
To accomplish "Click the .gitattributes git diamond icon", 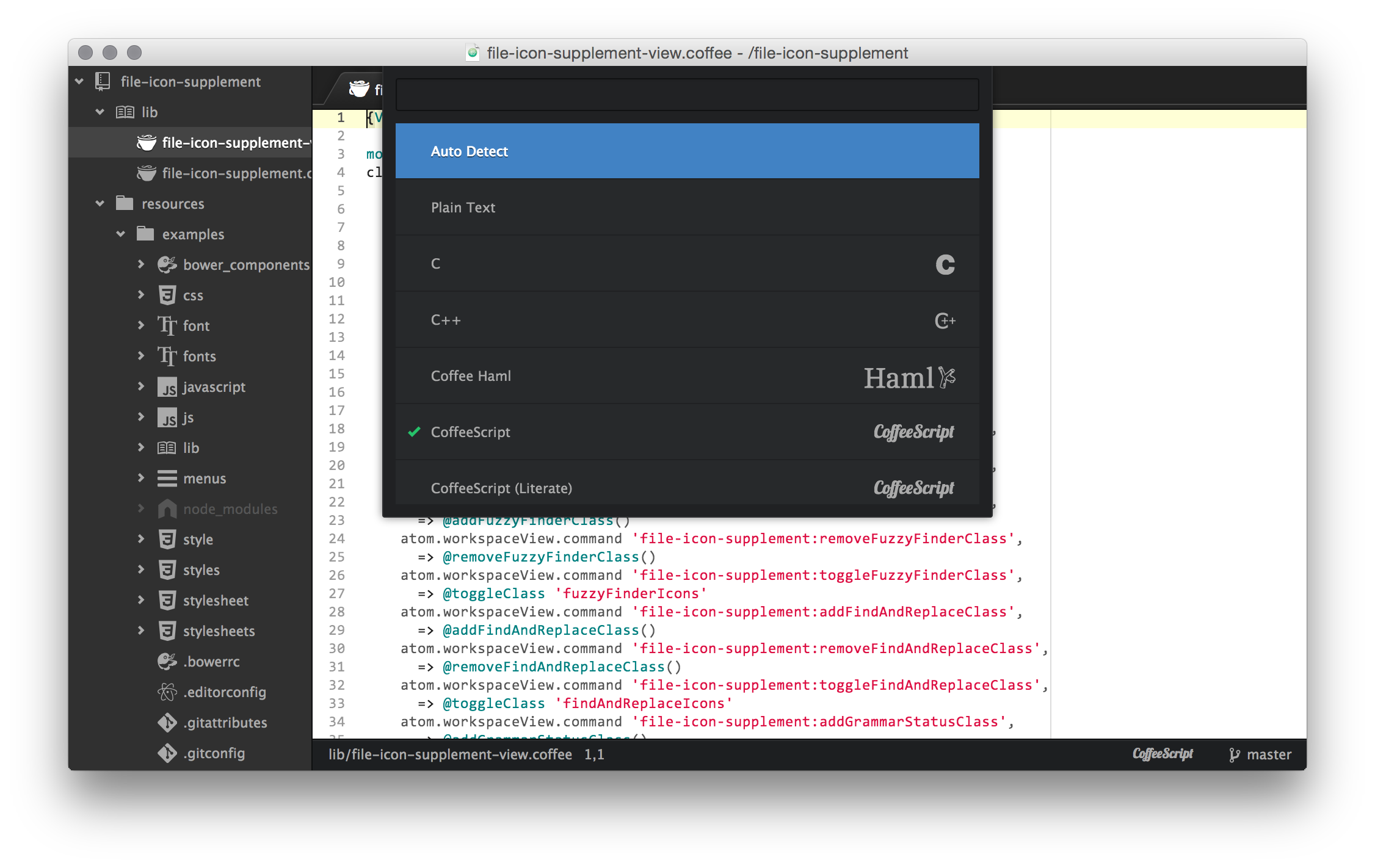I will [x=167, y=723].
